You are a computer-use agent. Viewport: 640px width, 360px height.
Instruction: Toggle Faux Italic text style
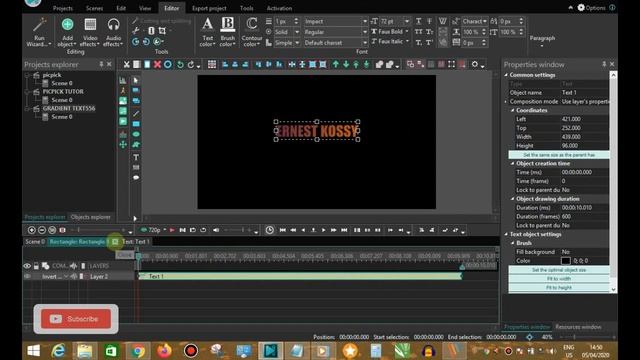click(x=390, y=42)
